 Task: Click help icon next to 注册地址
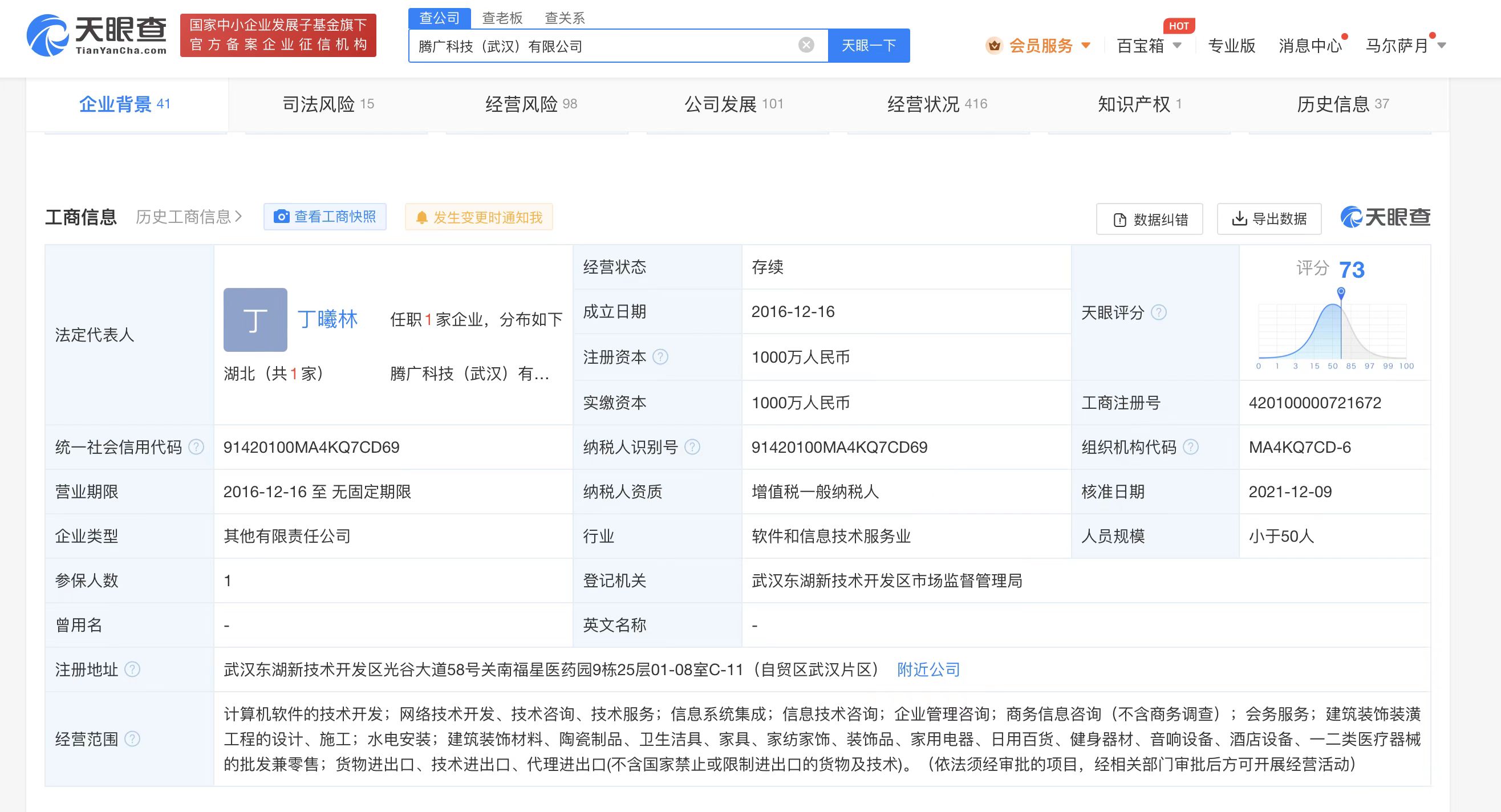pos(132,669)
